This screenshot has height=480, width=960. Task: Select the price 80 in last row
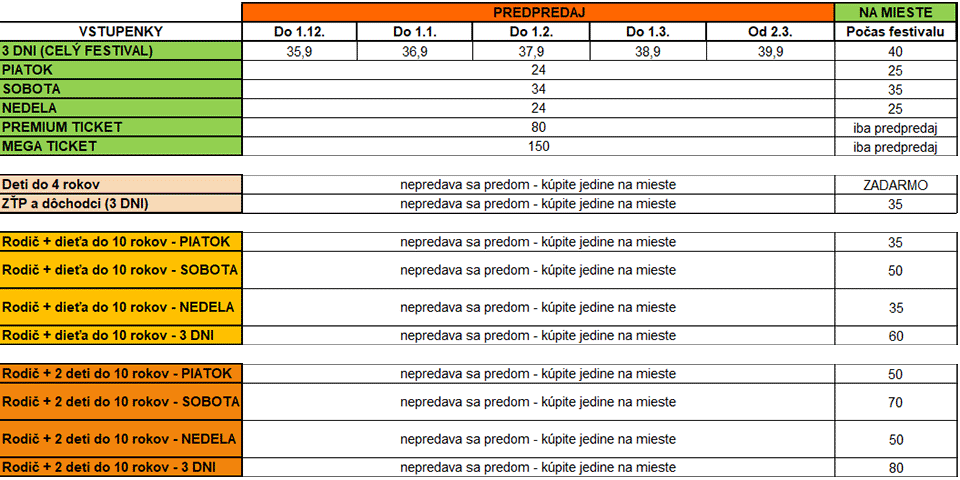coord(896,468)
